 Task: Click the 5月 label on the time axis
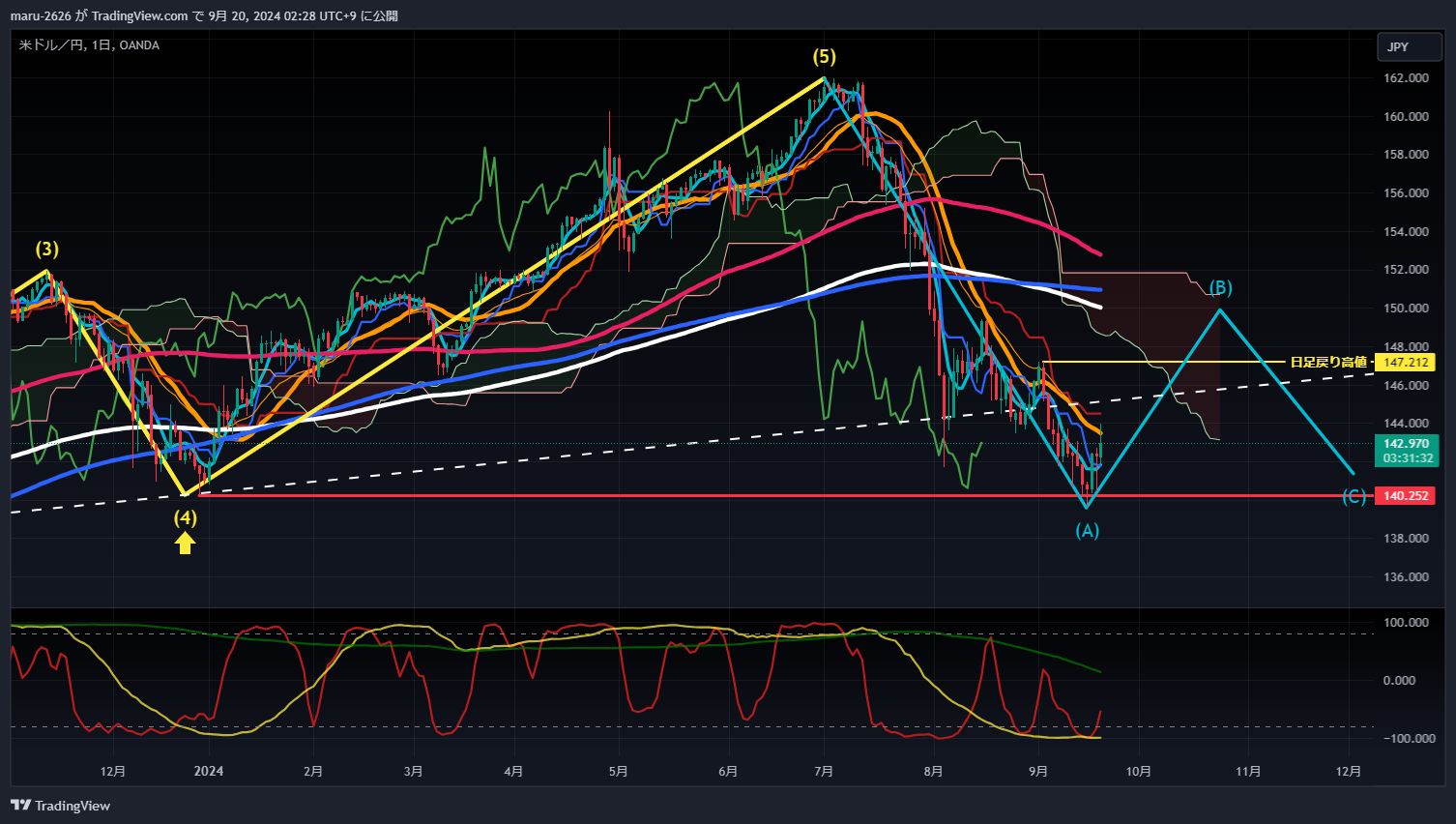click(x=619, y=771)
